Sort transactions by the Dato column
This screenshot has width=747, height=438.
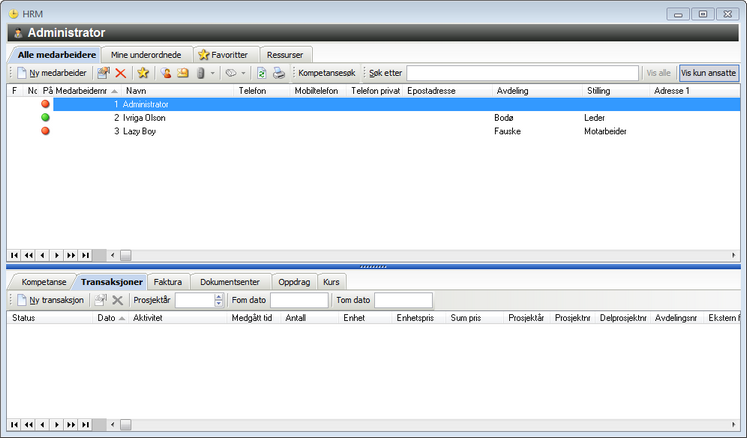click(x=111, y=318)
